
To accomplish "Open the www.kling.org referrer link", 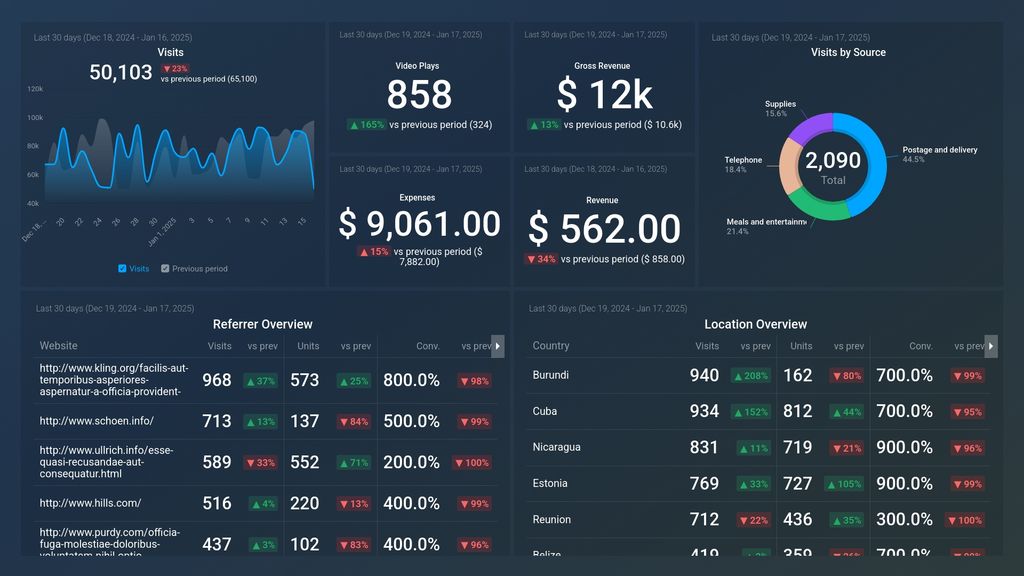I will tap(114, 380).
